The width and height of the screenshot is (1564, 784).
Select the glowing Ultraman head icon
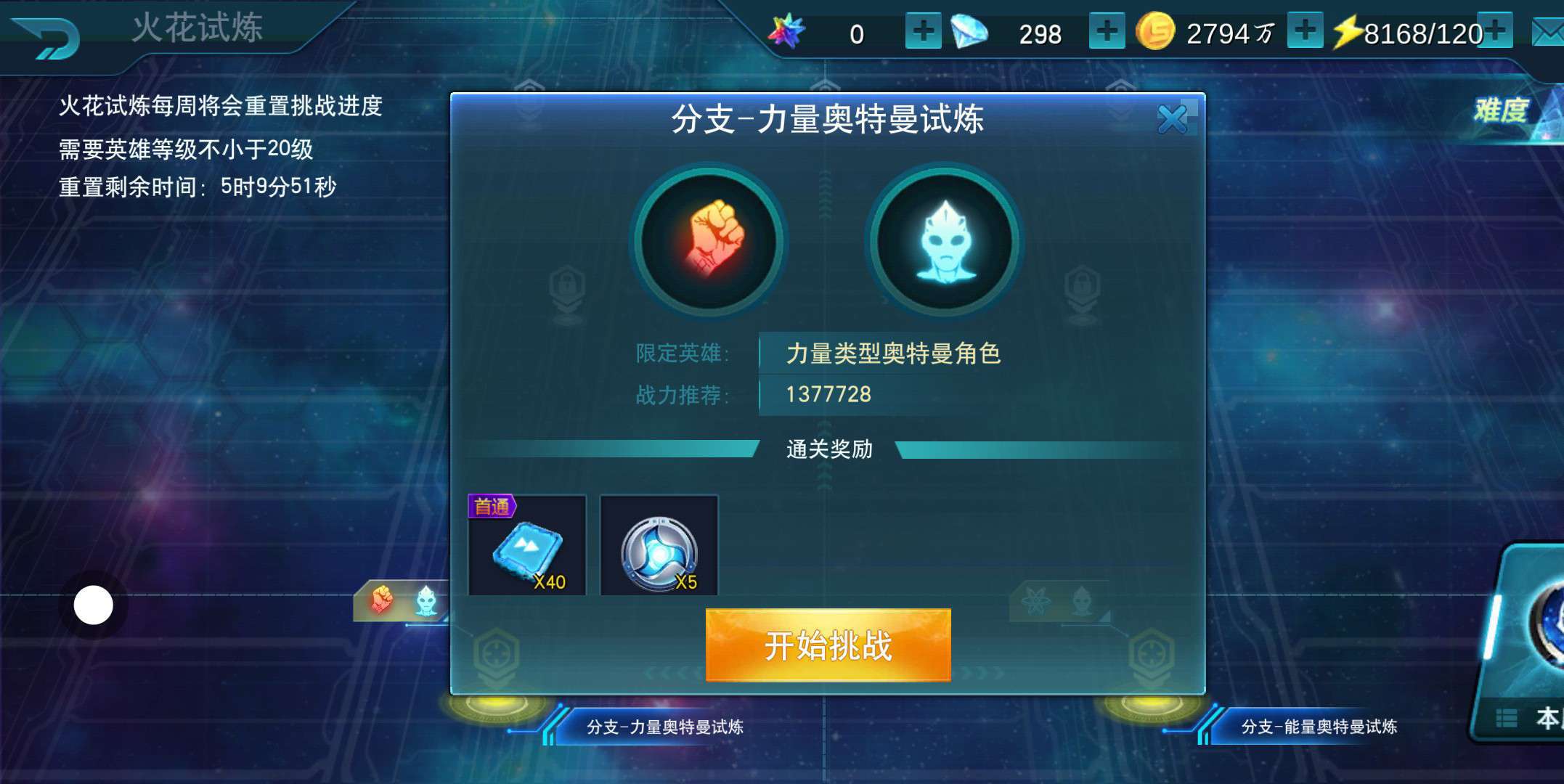pos(945,241)
